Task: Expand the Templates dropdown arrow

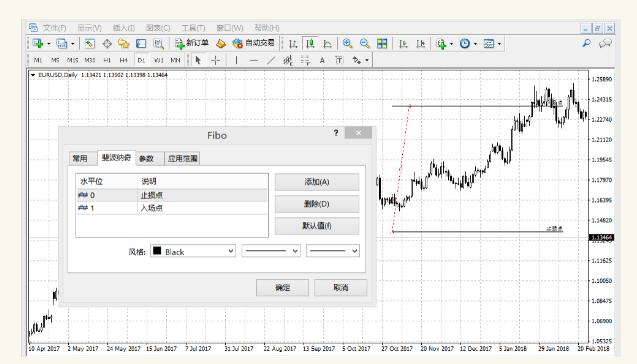Action: (499, 43)
